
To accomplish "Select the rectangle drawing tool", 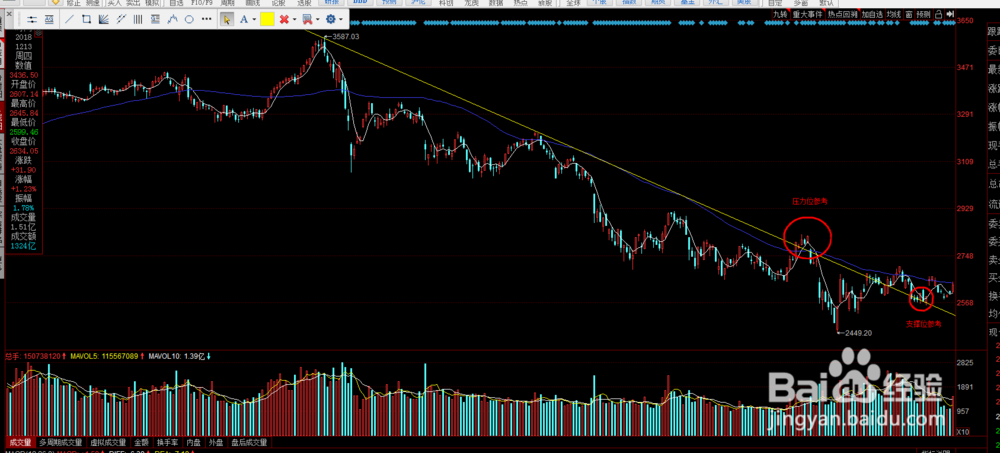I will point(87,19).
